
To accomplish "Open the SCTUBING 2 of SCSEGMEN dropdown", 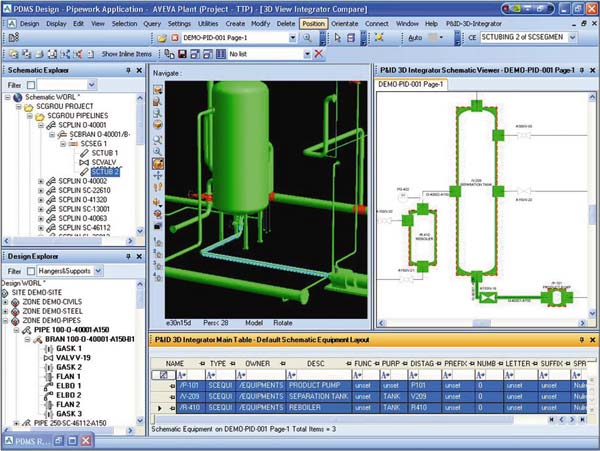I will tap(572, 37).
